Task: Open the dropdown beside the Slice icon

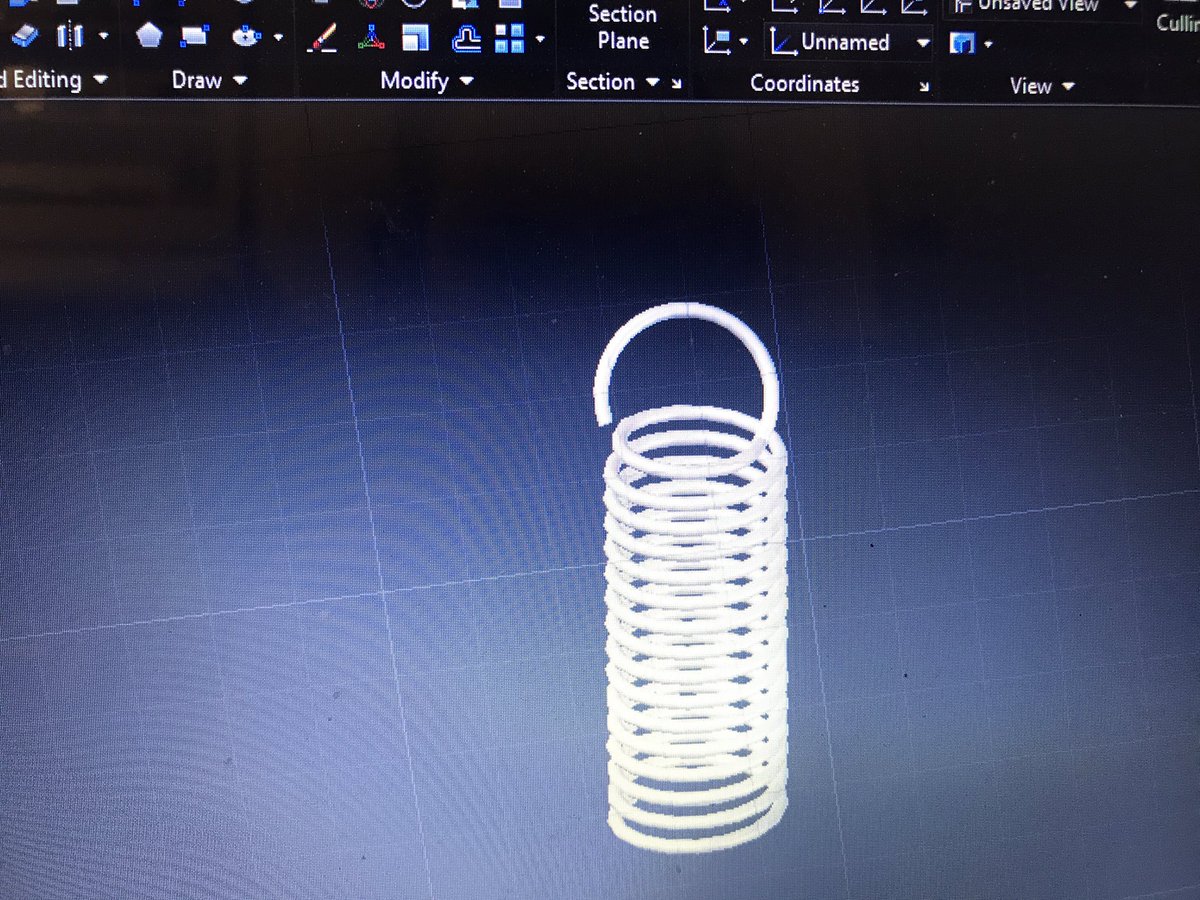Action: (104, 38)
